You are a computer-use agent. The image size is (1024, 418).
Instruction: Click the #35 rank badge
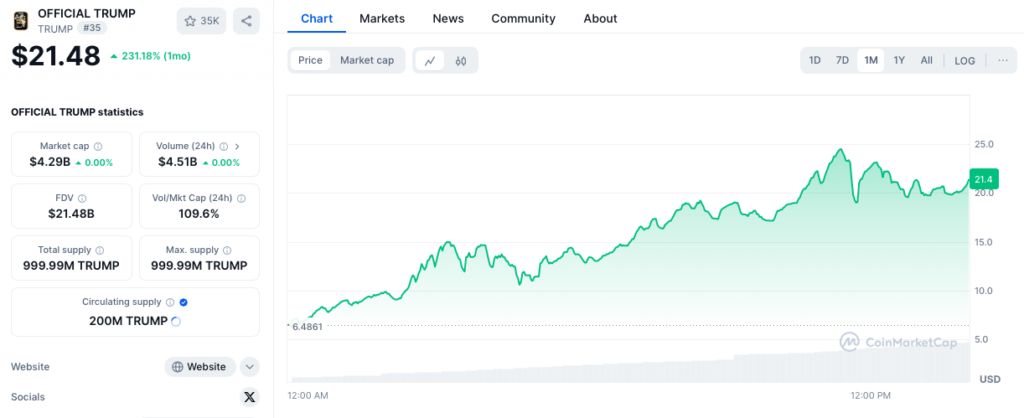pyautogui.click(x=92, y=28)
